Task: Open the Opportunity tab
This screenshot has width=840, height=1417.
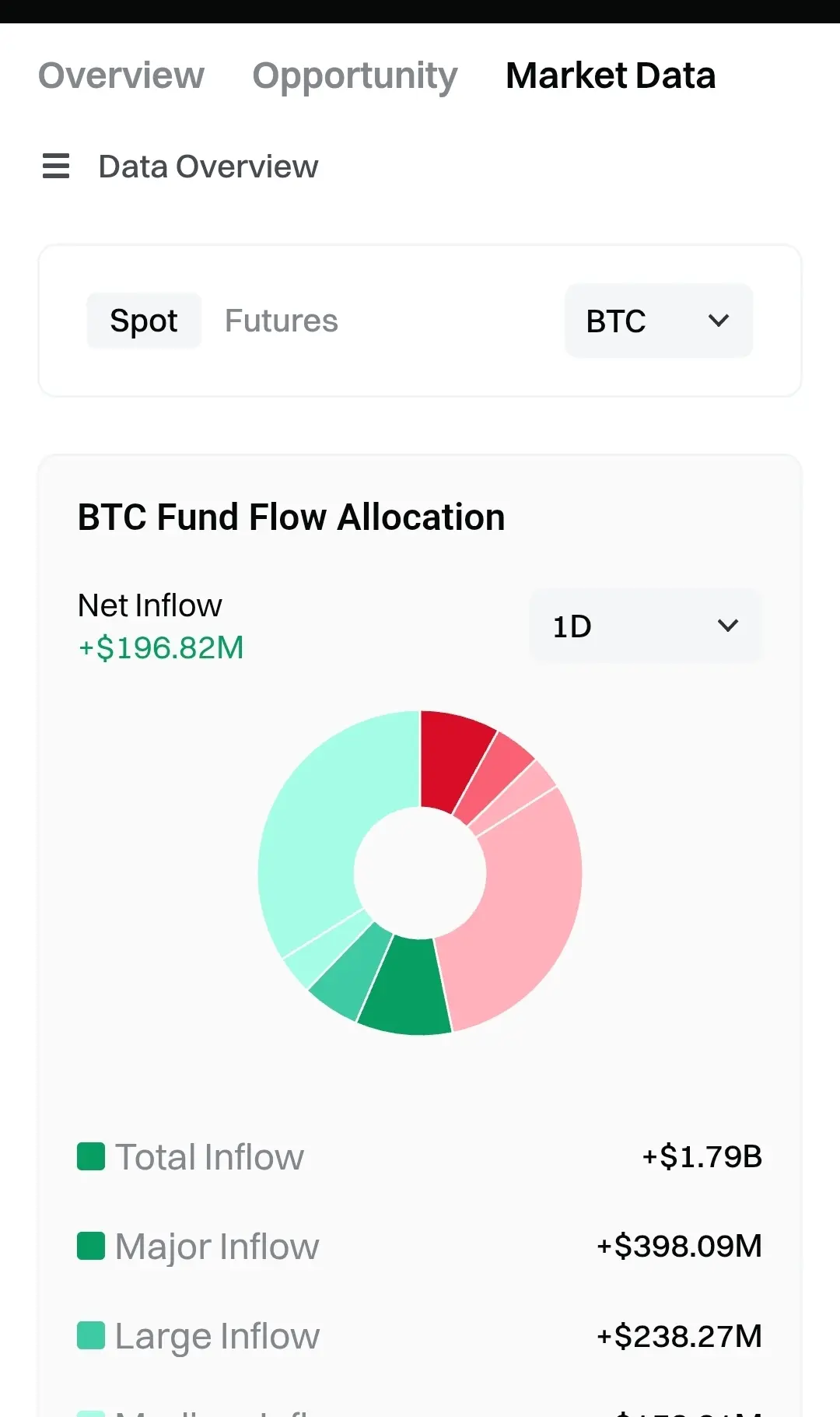Action: click(x=355, y=75)
